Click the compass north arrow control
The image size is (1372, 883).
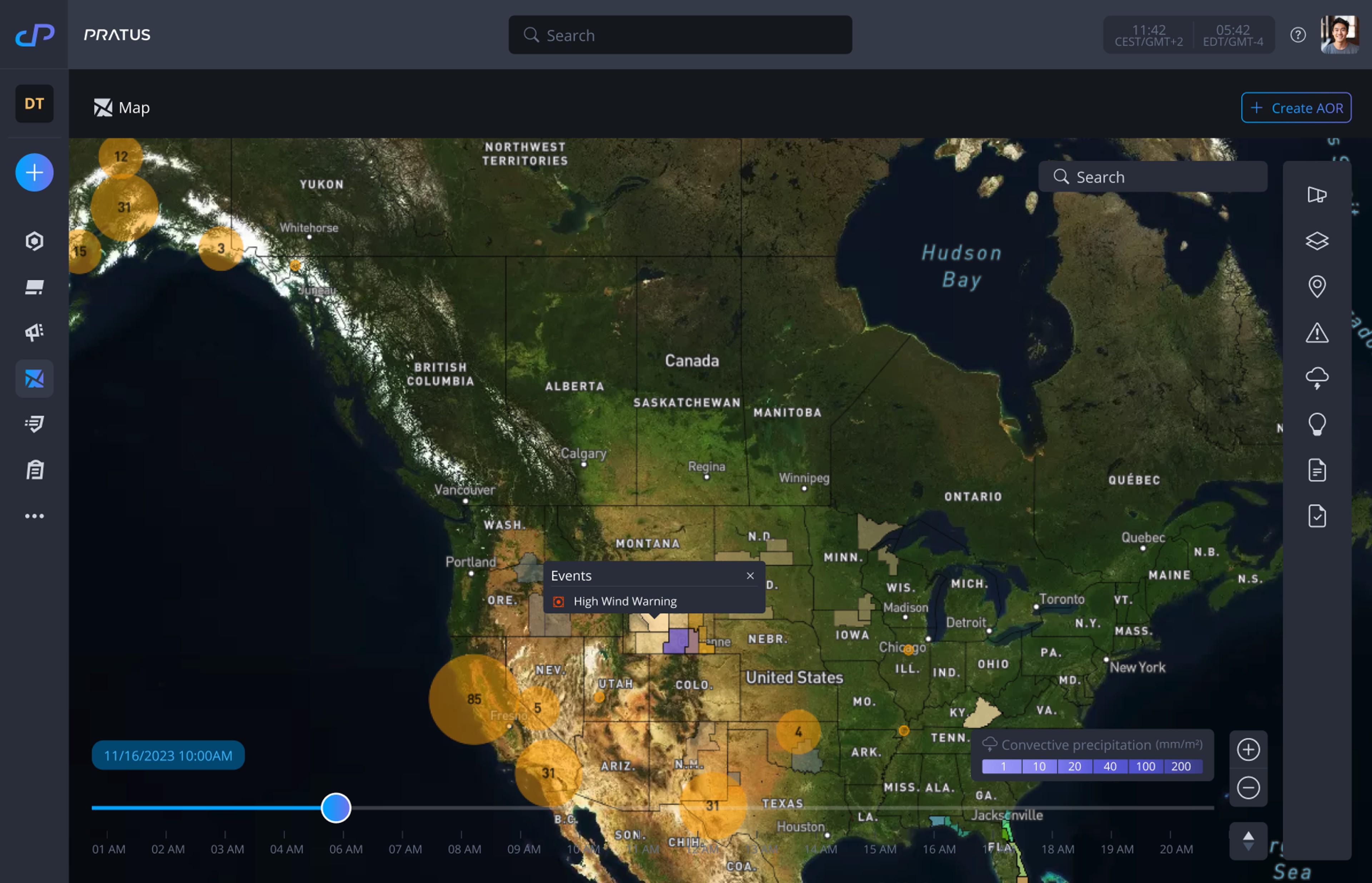point(1248,841)
